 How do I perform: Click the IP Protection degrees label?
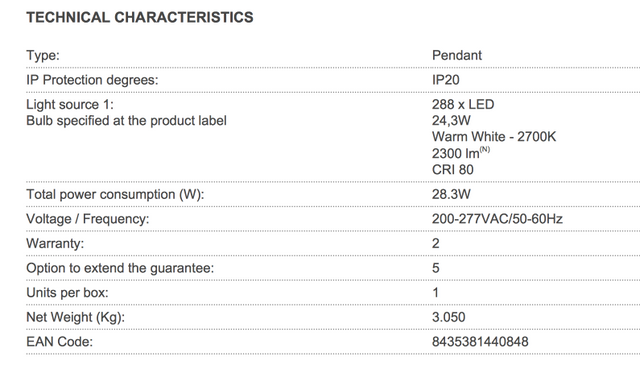pos(92,80)
